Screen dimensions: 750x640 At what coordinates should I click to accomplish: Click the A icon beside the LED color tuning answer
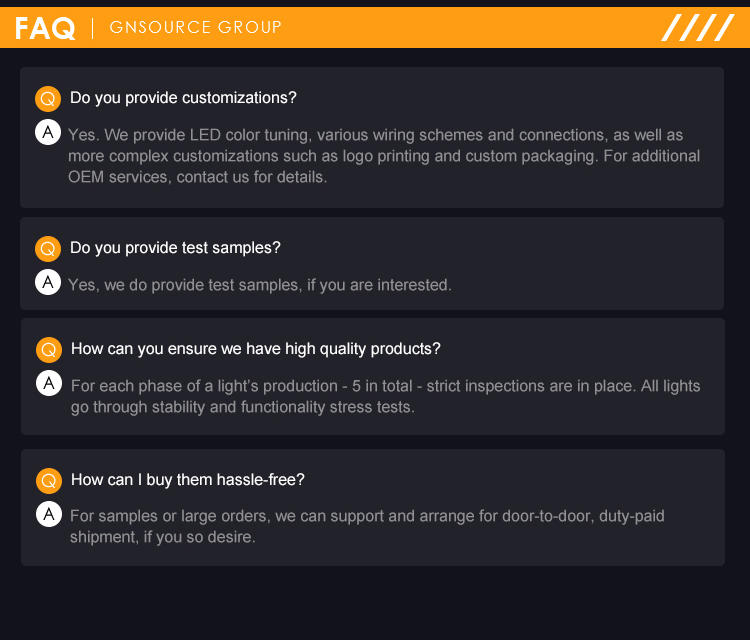pyautogui.click(x=48, y=132)
